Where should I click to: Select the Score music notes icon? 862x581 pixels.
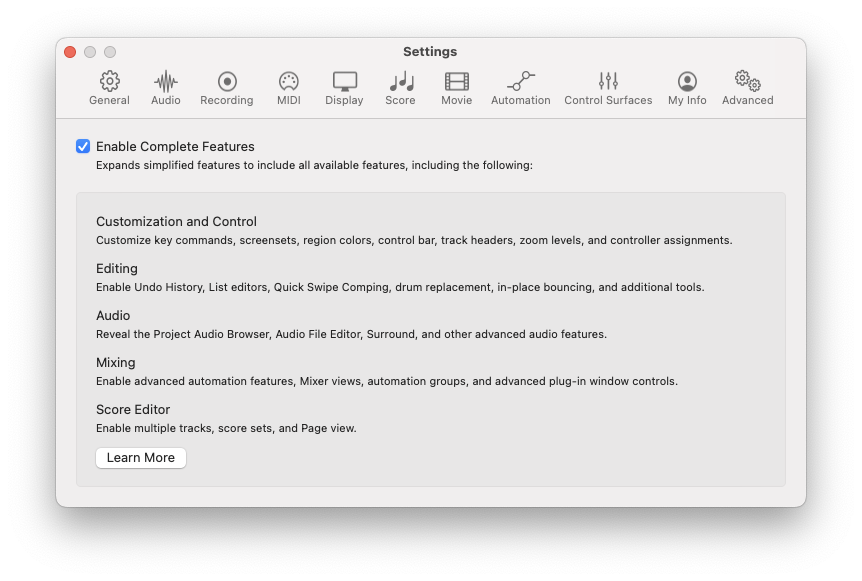[400, 82]
